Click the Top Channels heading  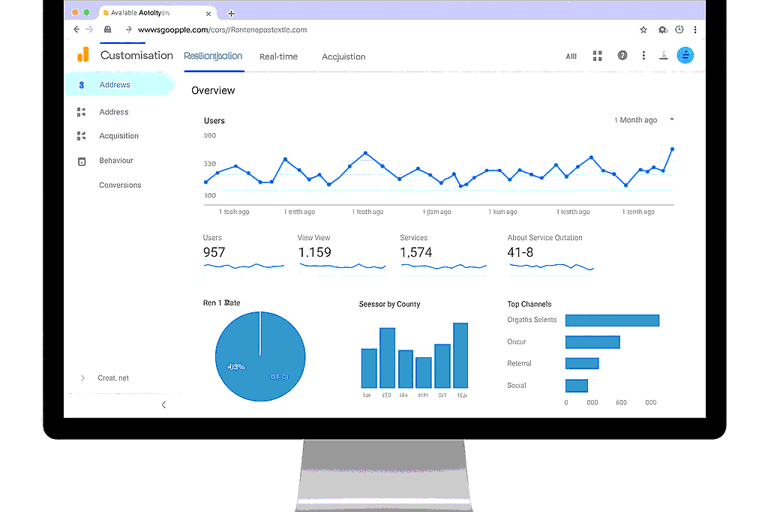click(x=529, y=304)
